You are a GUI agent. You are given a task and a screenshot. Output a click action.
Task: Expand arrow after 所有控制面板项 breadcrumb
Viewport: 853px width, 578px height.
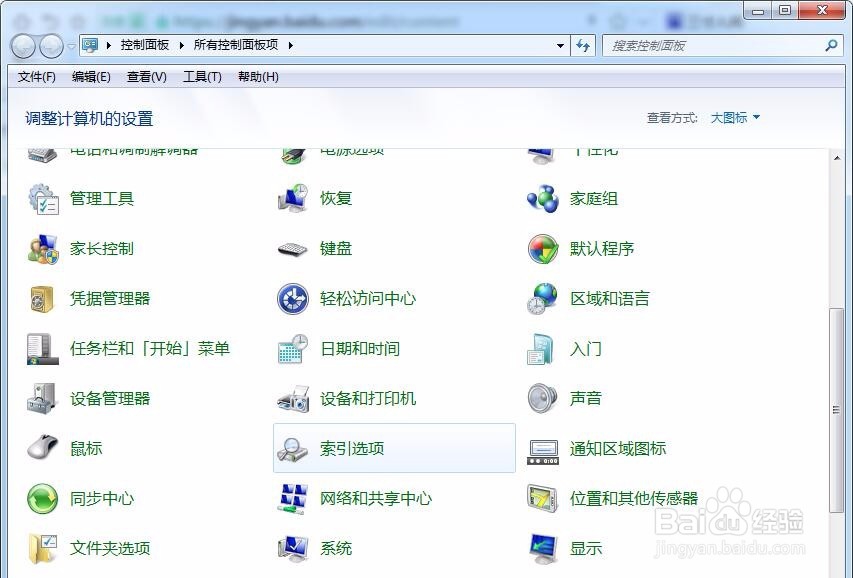tap(291, 45)
